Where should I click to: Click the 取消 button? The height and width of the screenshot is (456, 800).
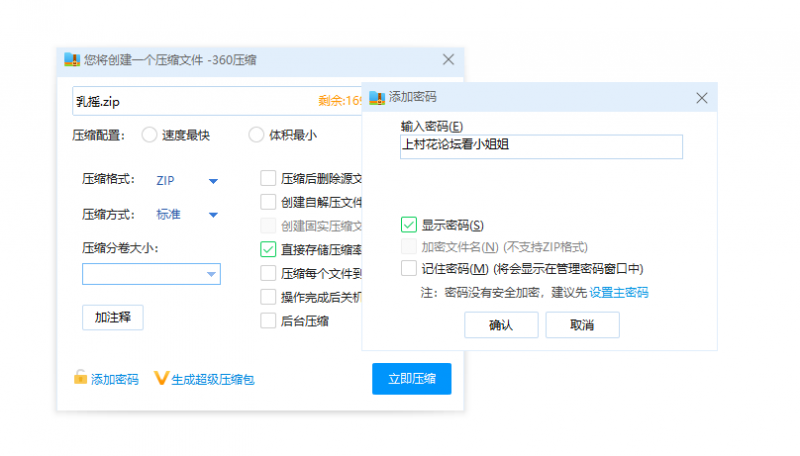[582, 325]
